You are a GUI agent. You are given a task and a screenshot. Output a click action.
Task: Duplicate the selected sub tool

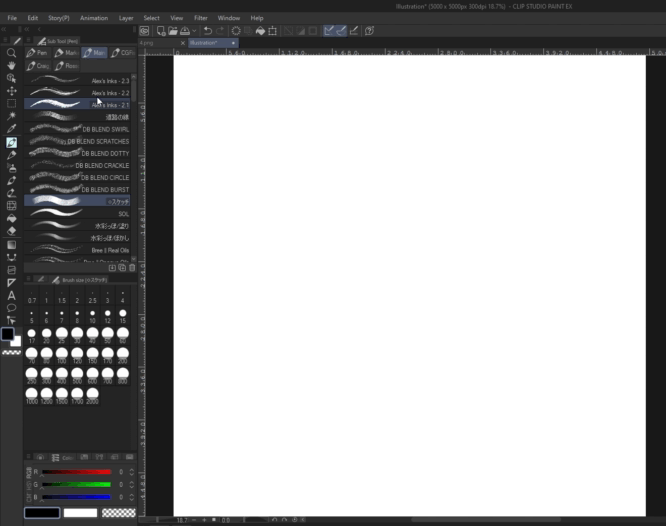122,268
